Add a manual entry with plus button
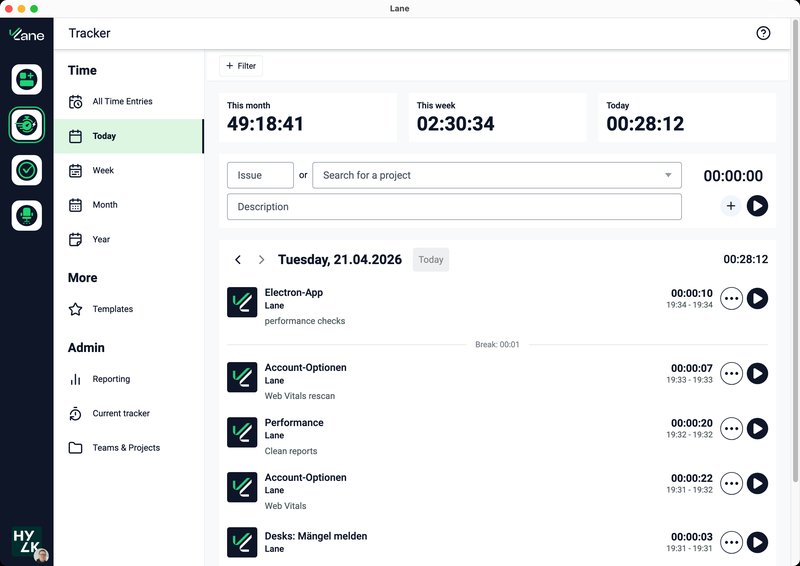The image size is (800, 566). point(731,206)
